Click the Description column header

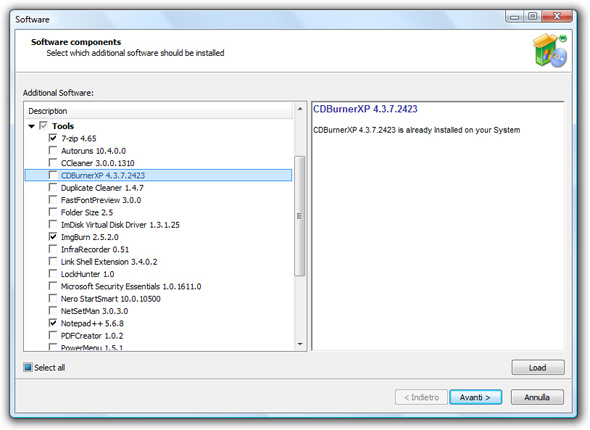tap(159, 111)
